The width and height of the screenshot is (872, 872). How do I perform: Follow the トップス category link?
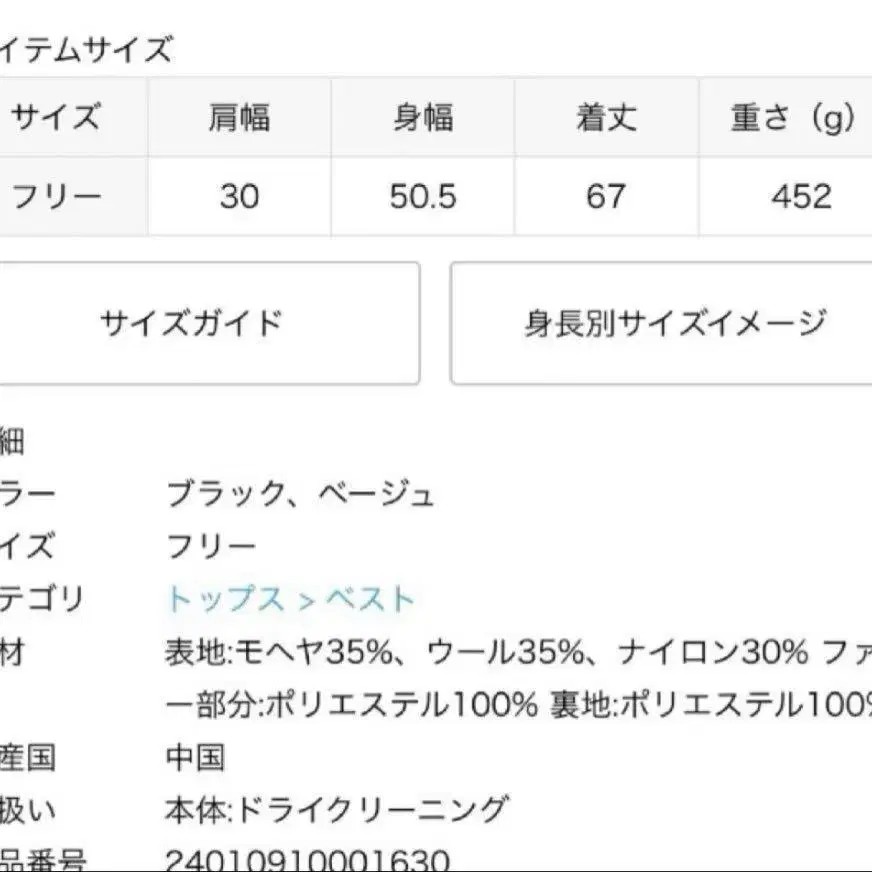(225, 599)
